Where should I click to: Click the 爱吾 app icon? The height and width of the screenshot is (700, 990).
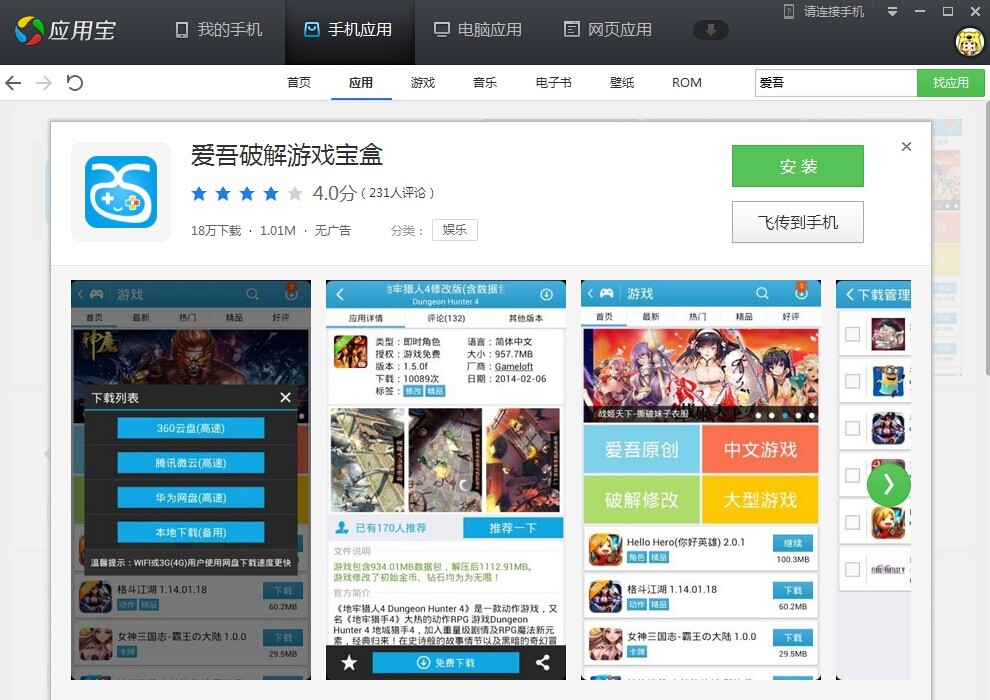[121, 192]
